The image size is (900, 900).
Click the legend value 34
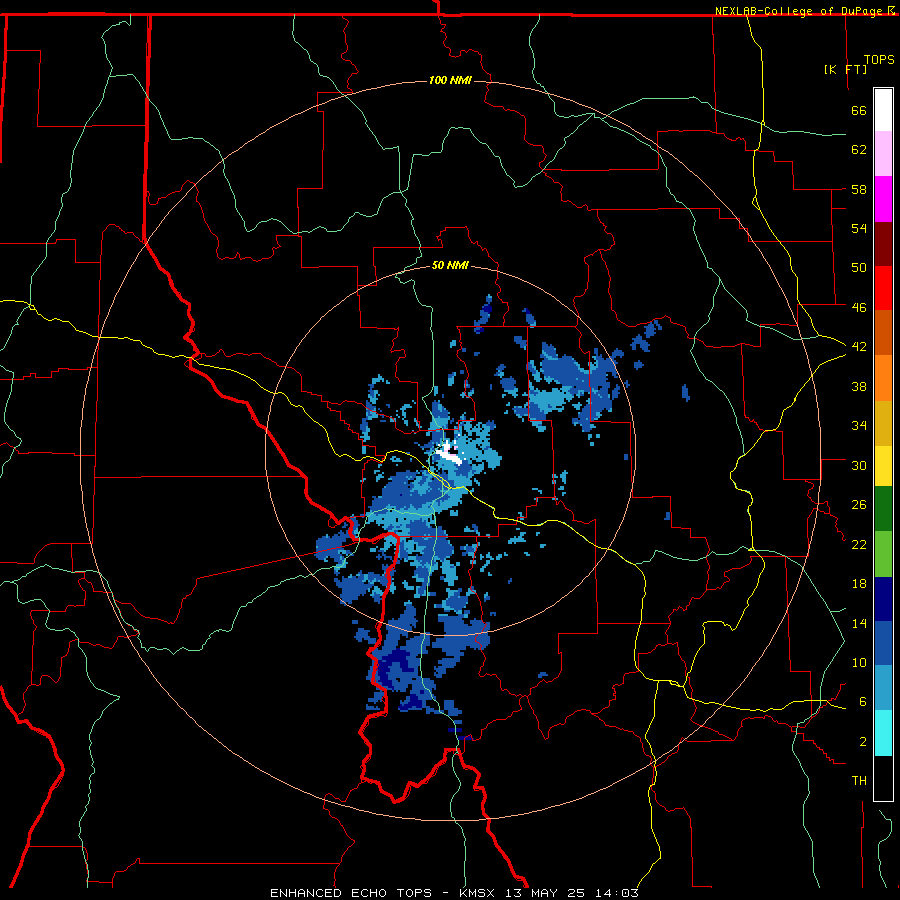[859, 426]
